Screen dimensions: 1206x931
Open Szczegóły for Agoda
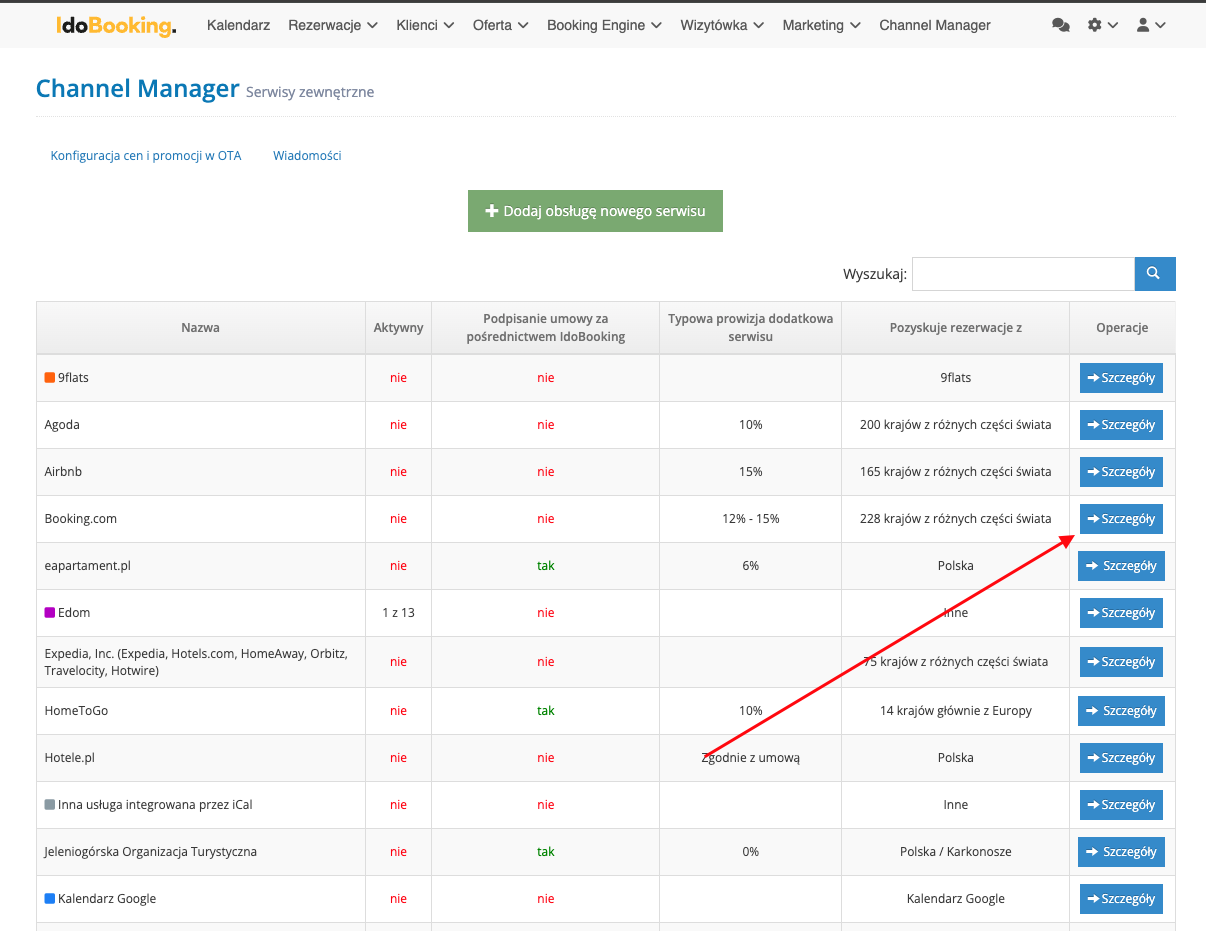click(x=1121, y=425)
